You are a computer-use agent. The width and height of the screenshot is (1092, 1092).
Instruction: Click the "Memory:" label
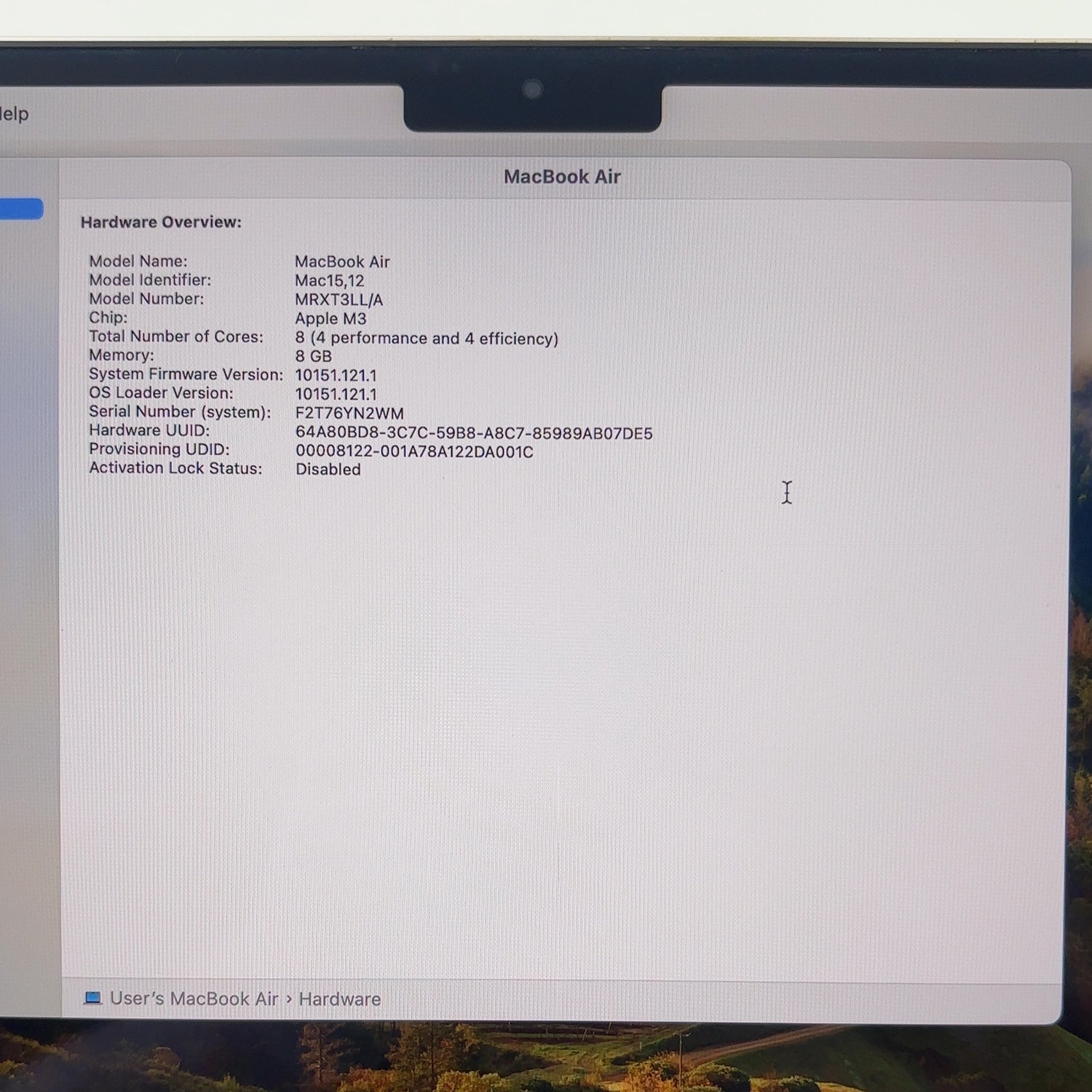point(122,355)
